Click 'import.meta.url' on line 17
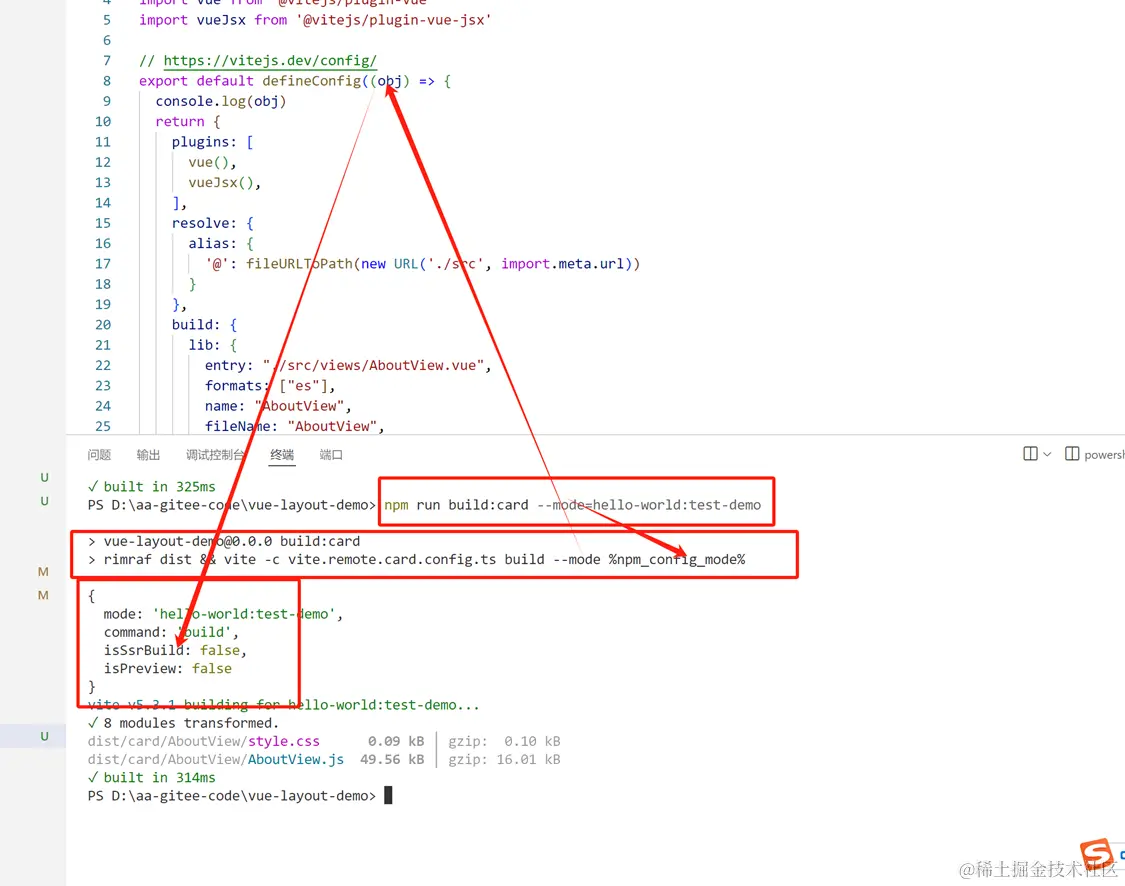Image resolution: width=1125 pixels, height=886 pixels. pos(562,263)
